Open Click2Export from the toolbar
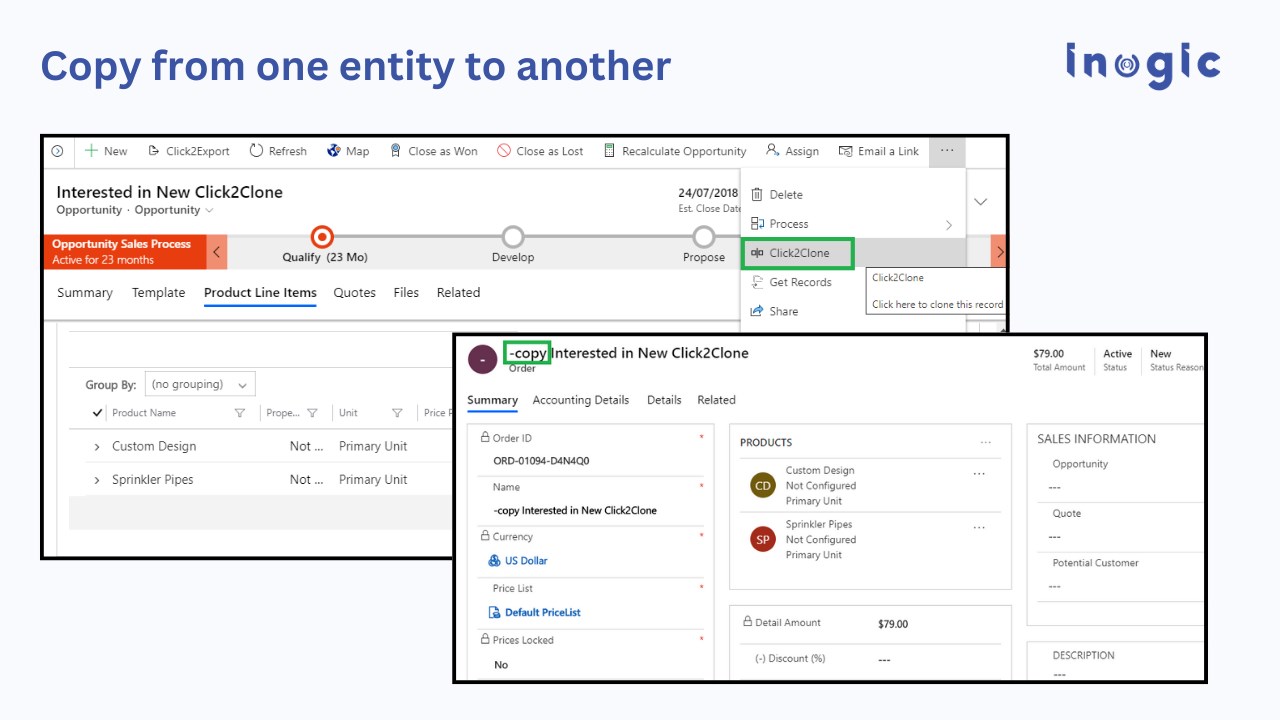 pyautogui.click(x=188, y=151)
